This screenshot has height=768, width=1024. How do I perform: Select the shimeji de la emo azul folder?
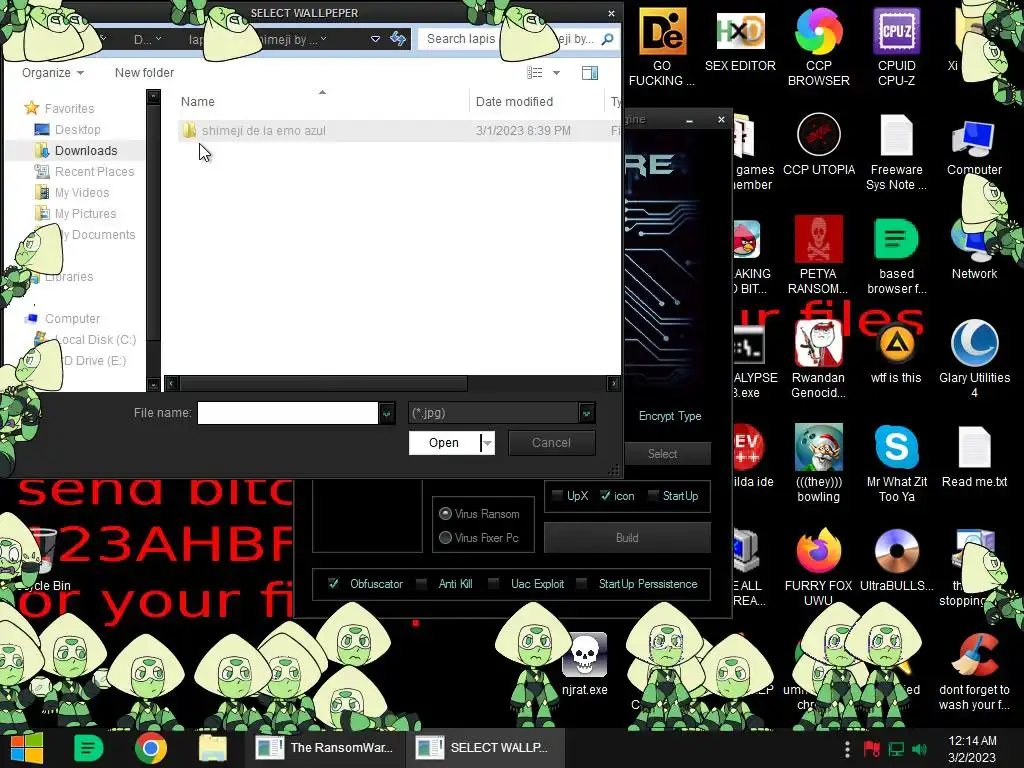coord(264,131)
